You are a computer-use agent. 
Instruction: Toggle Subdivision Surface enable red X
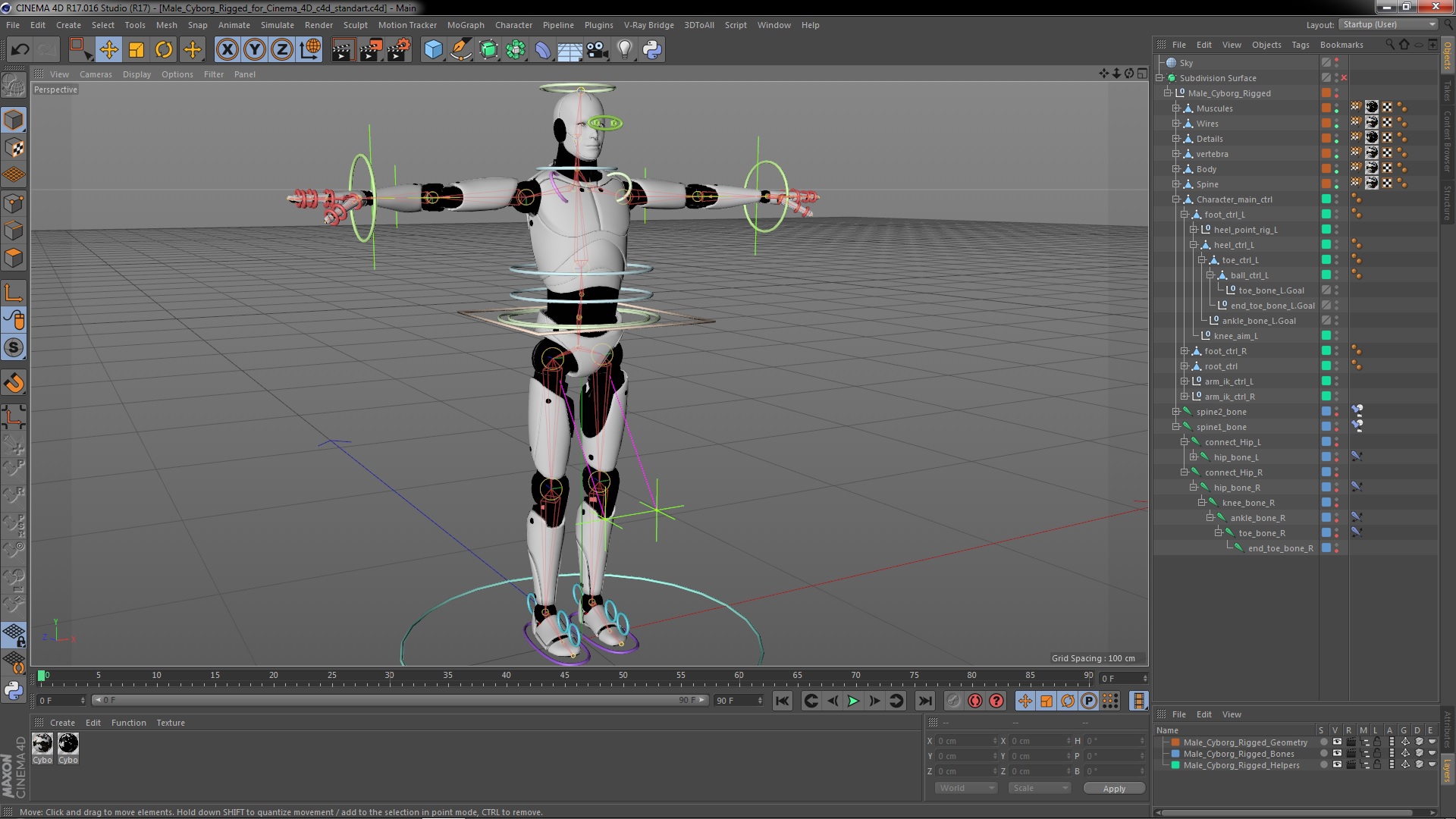(1344, 78)
